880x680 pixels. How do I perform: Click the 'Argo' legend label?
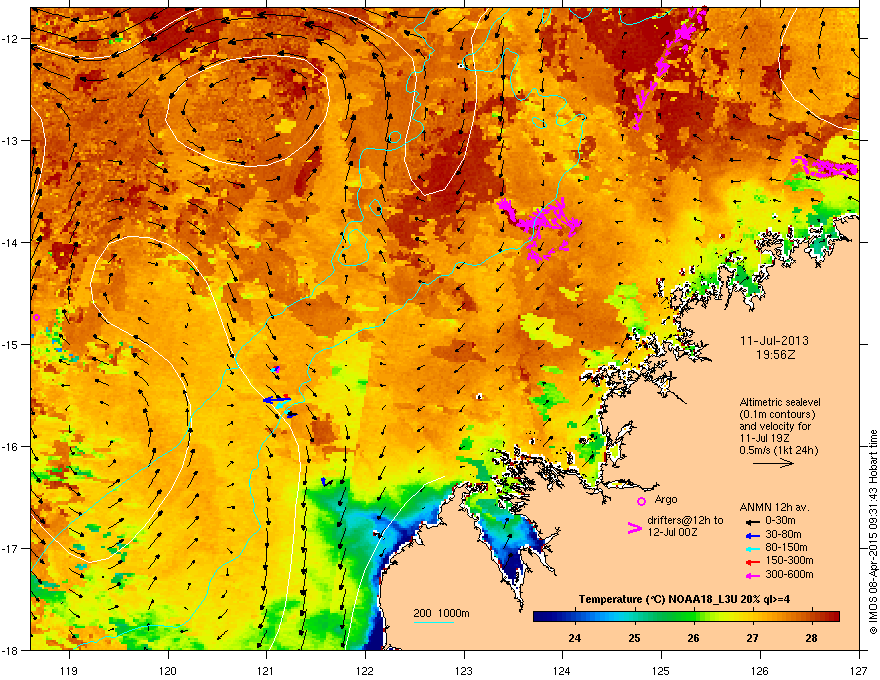tap(666, 499)
